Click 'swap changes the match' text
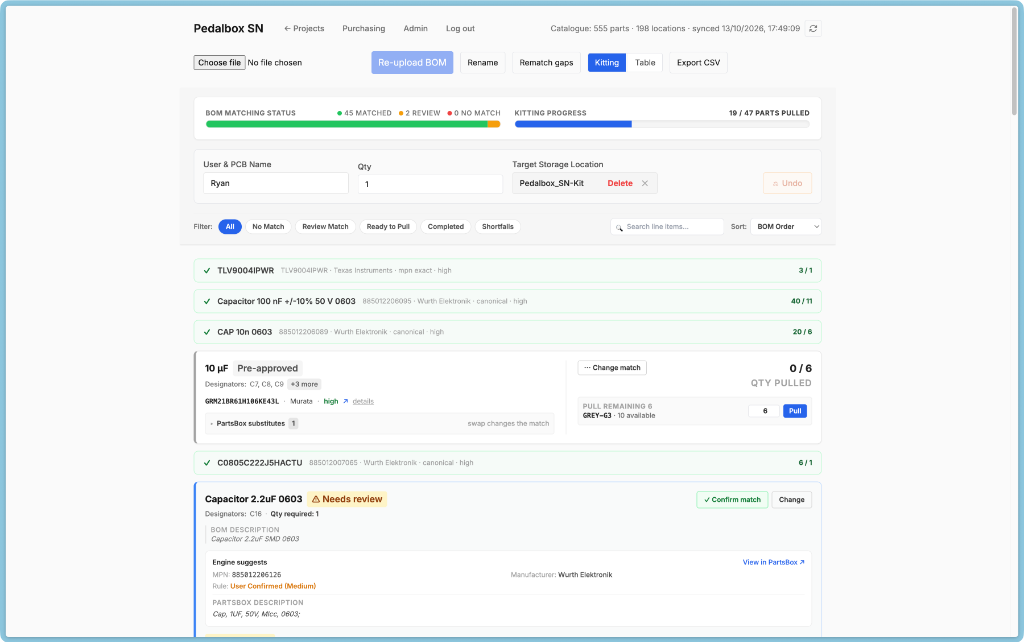The height and width of the screenshot is (642, 1024). point(508,424)
